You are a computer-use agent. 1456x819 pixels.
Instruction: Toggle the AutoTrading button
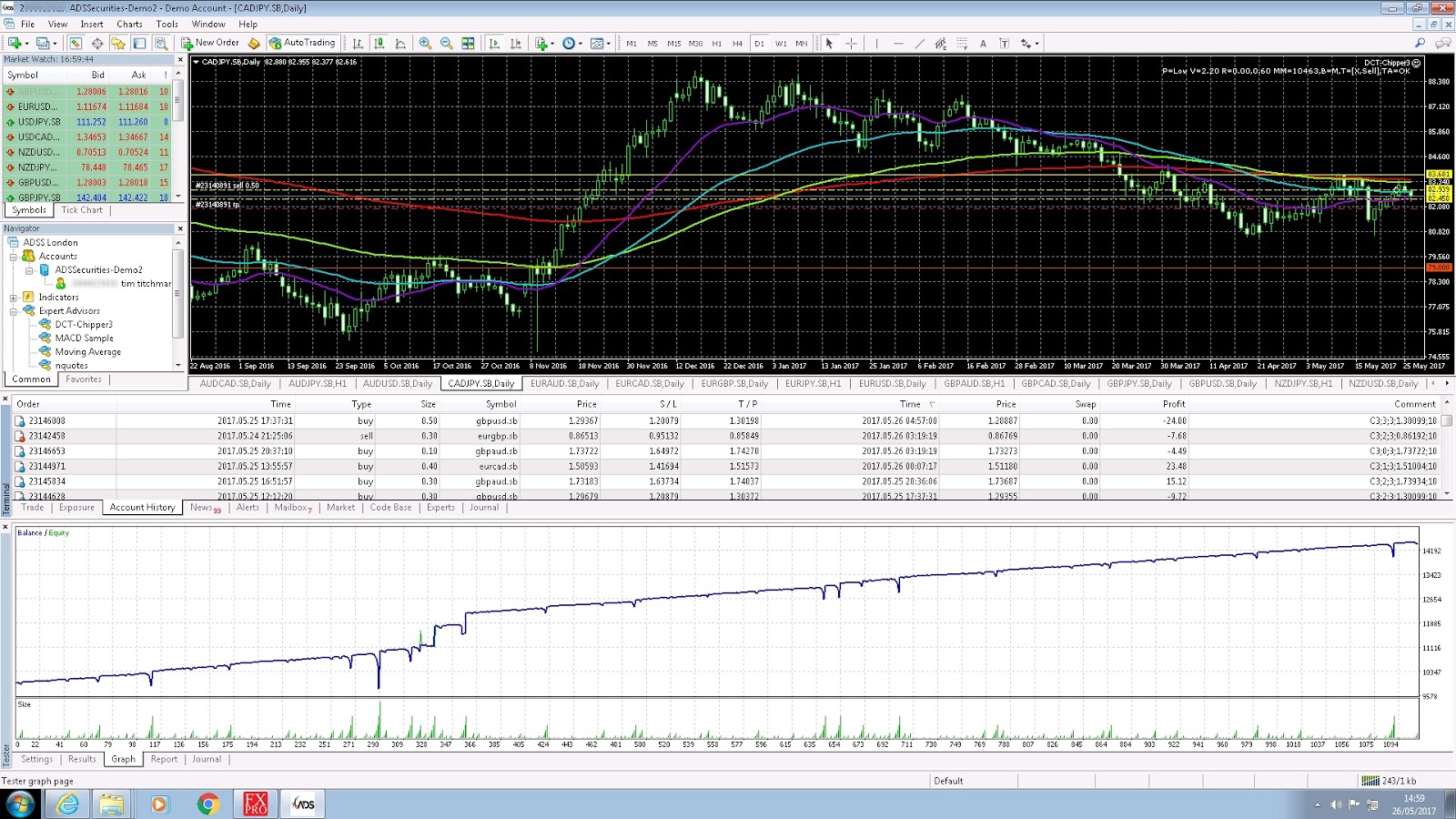click(x=302, y=43)
